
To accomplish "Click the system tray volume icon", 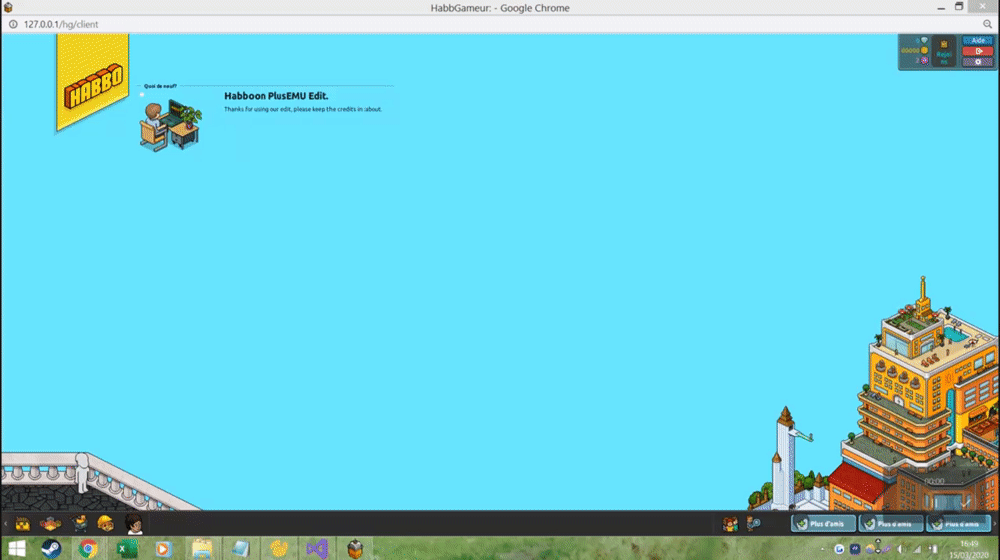I will (x=901, y=549).
